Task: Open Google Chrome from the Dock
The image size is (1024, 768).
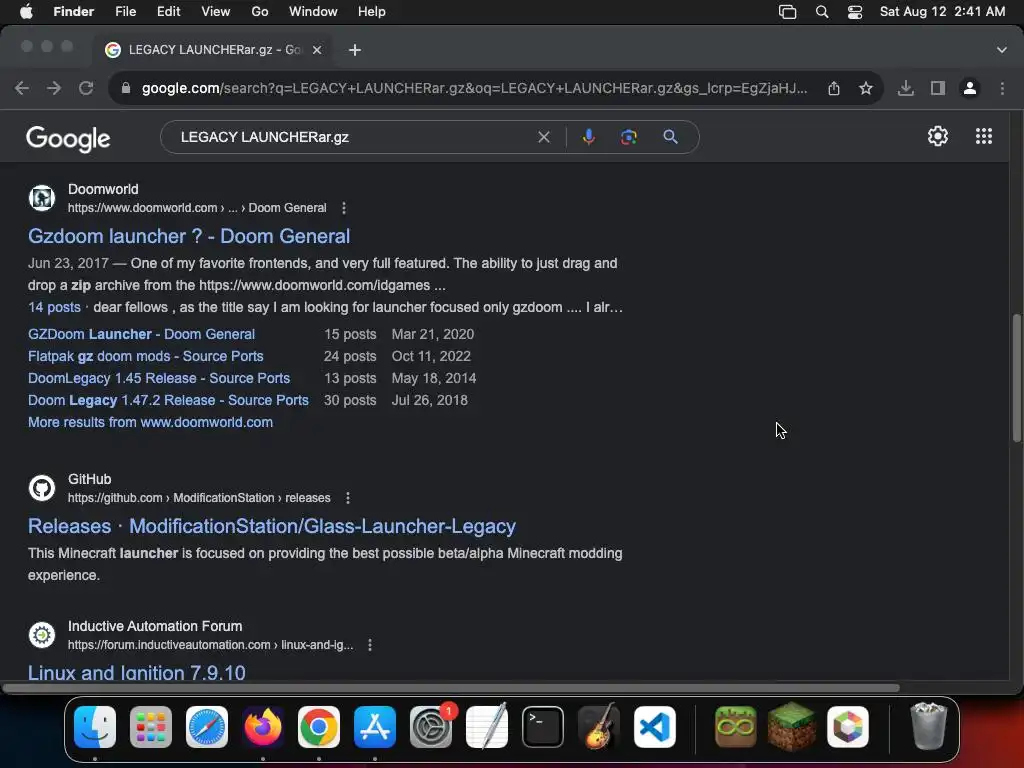Action: click(x=319, y=727)
